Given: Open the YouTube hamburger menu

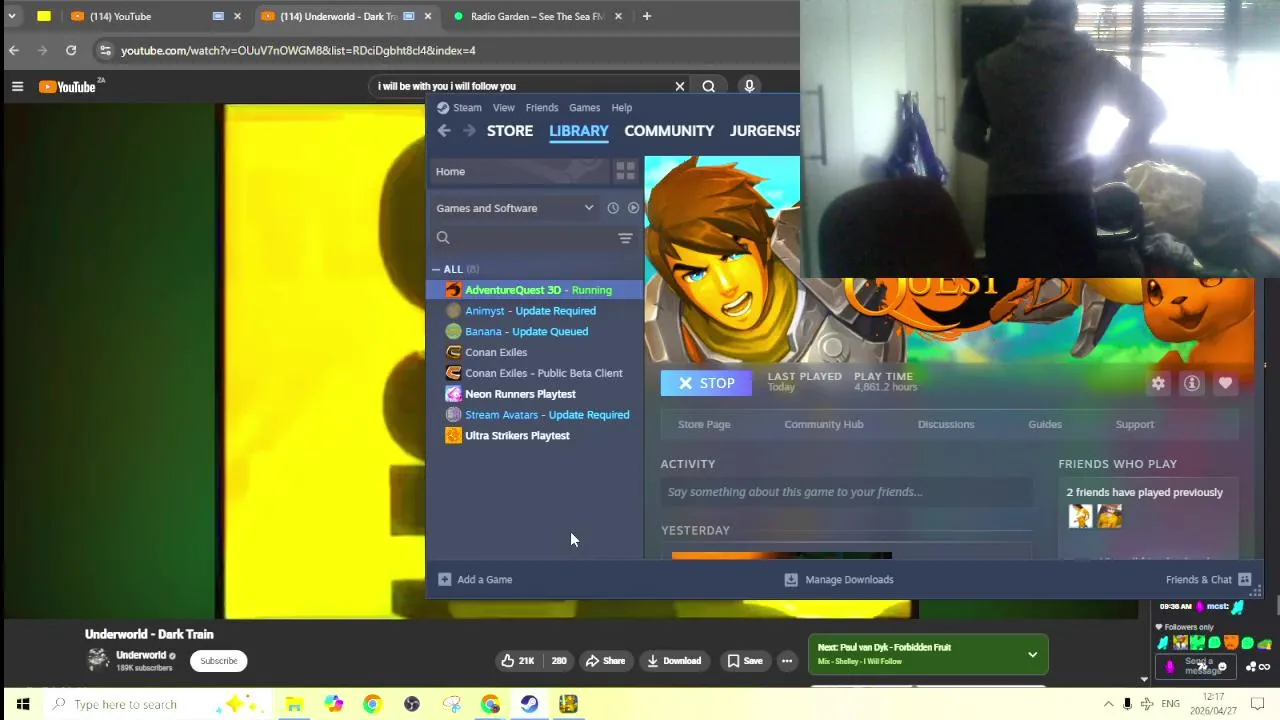Looking at the screenshot, I should (17, 87).
